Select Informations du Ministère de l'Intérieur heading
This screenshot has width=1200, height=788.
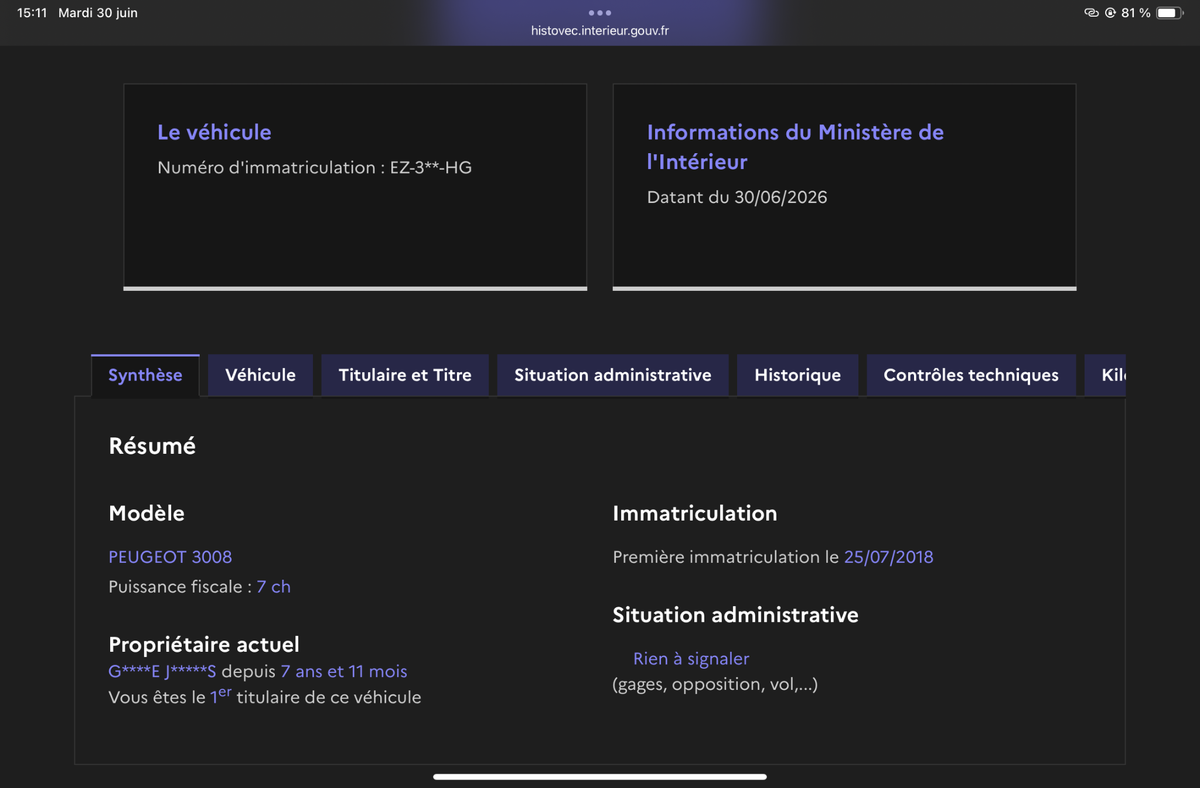coord(795,146)
